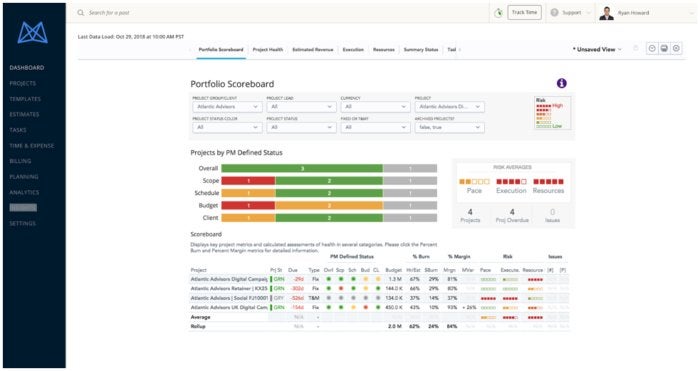Open Dashboard in the sidebar
Screen dimensions: 700x371
(27, 68)
